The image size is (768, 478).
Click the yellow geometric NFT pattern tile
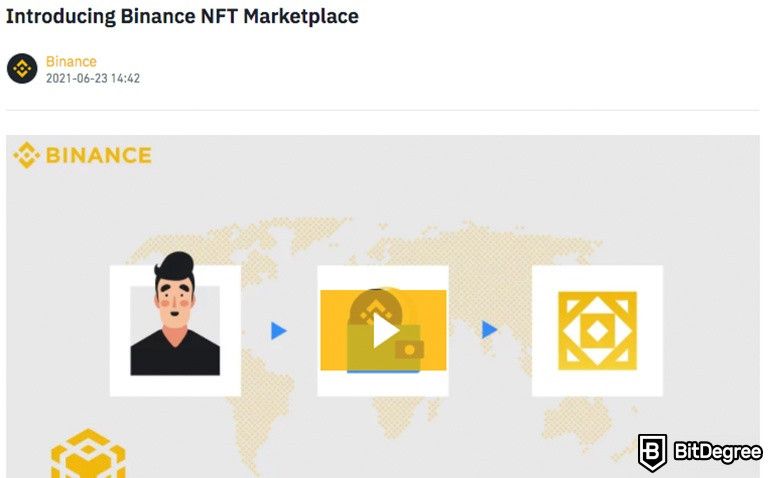[597, 331]
